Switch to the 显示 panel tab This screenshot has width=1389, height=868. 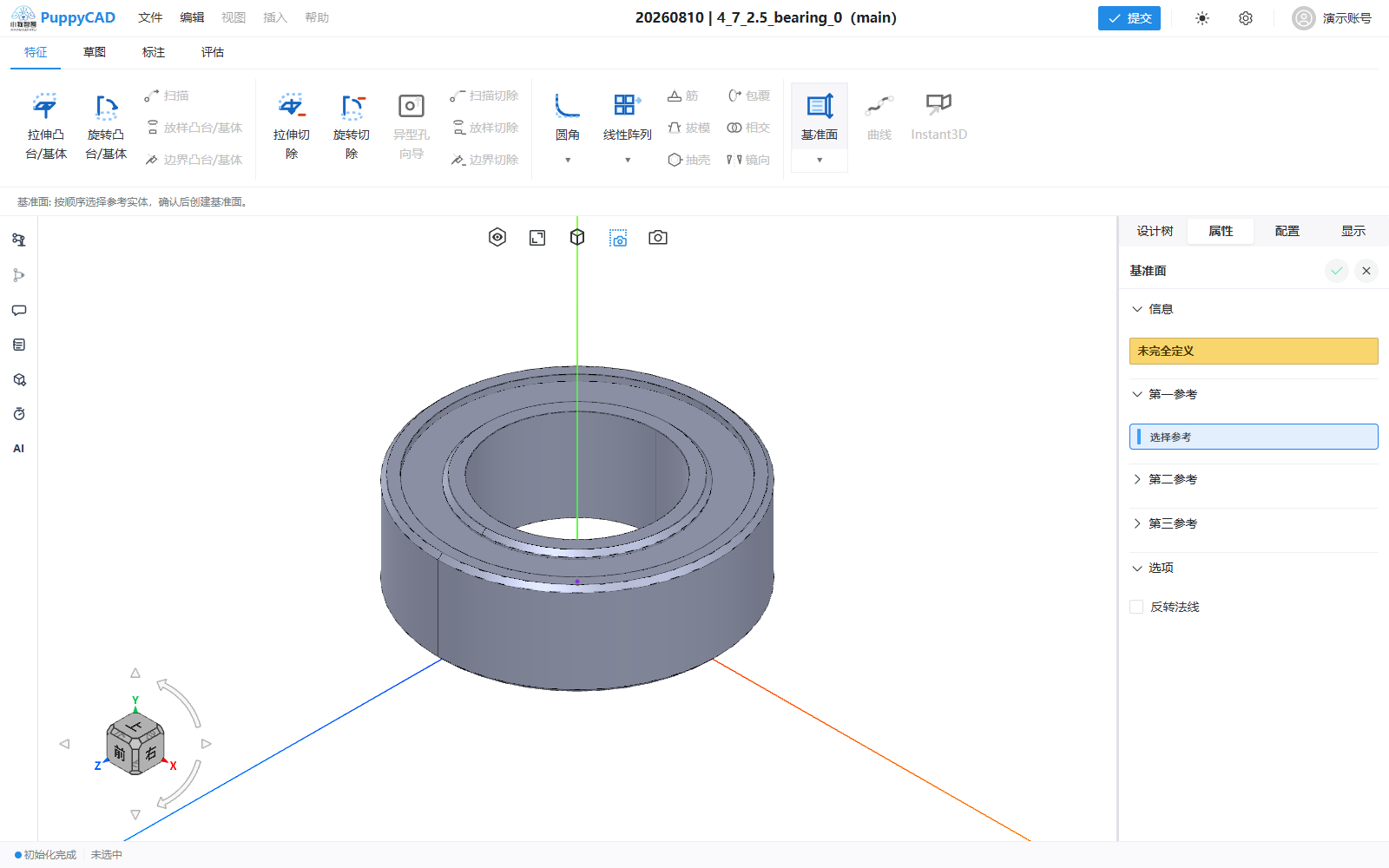1353,231
